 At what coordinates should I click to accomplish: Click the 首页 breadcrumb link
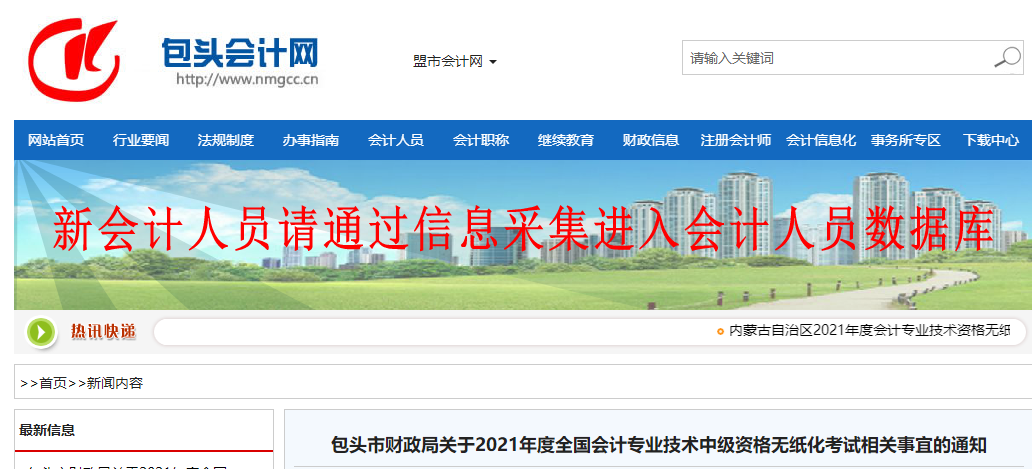(53, 383)
